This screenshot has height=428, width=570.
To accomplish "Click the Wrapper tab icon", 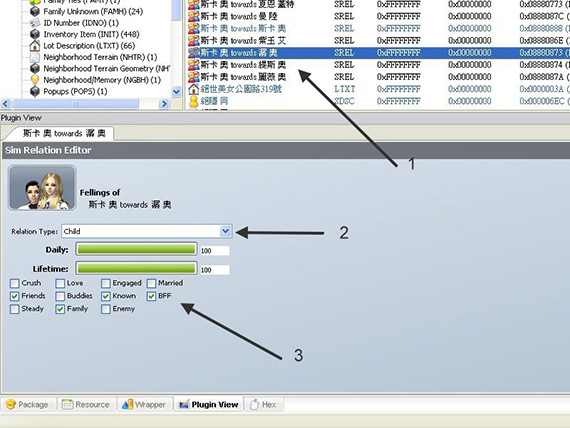I will pos(127,404).
